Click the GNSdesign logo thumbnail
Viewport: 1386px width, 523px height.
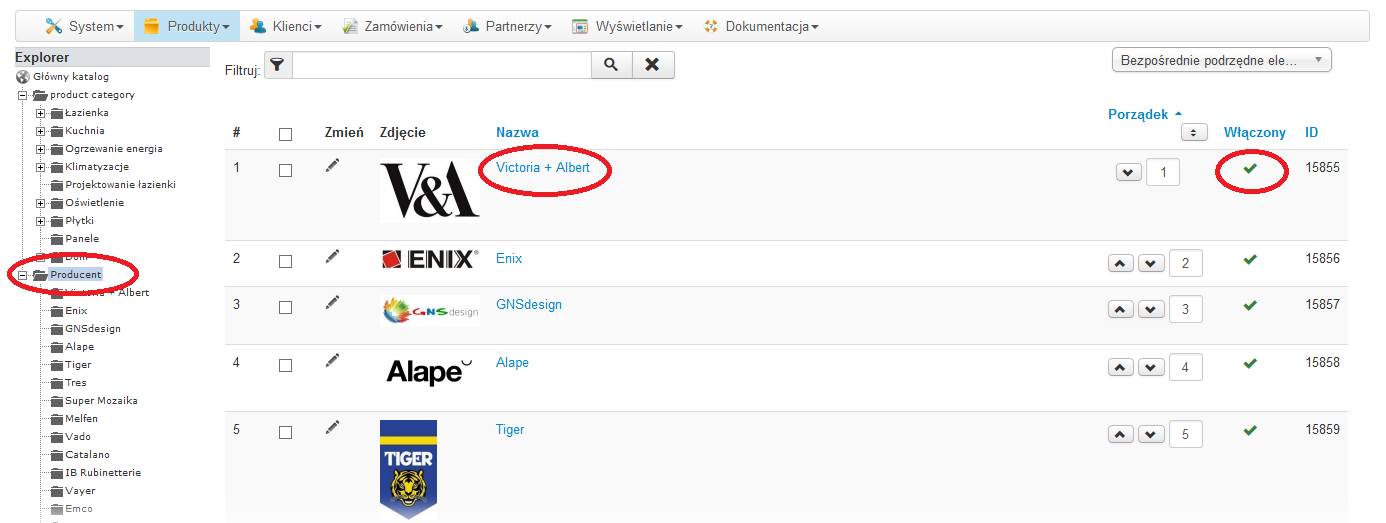(x=430, y=310)
